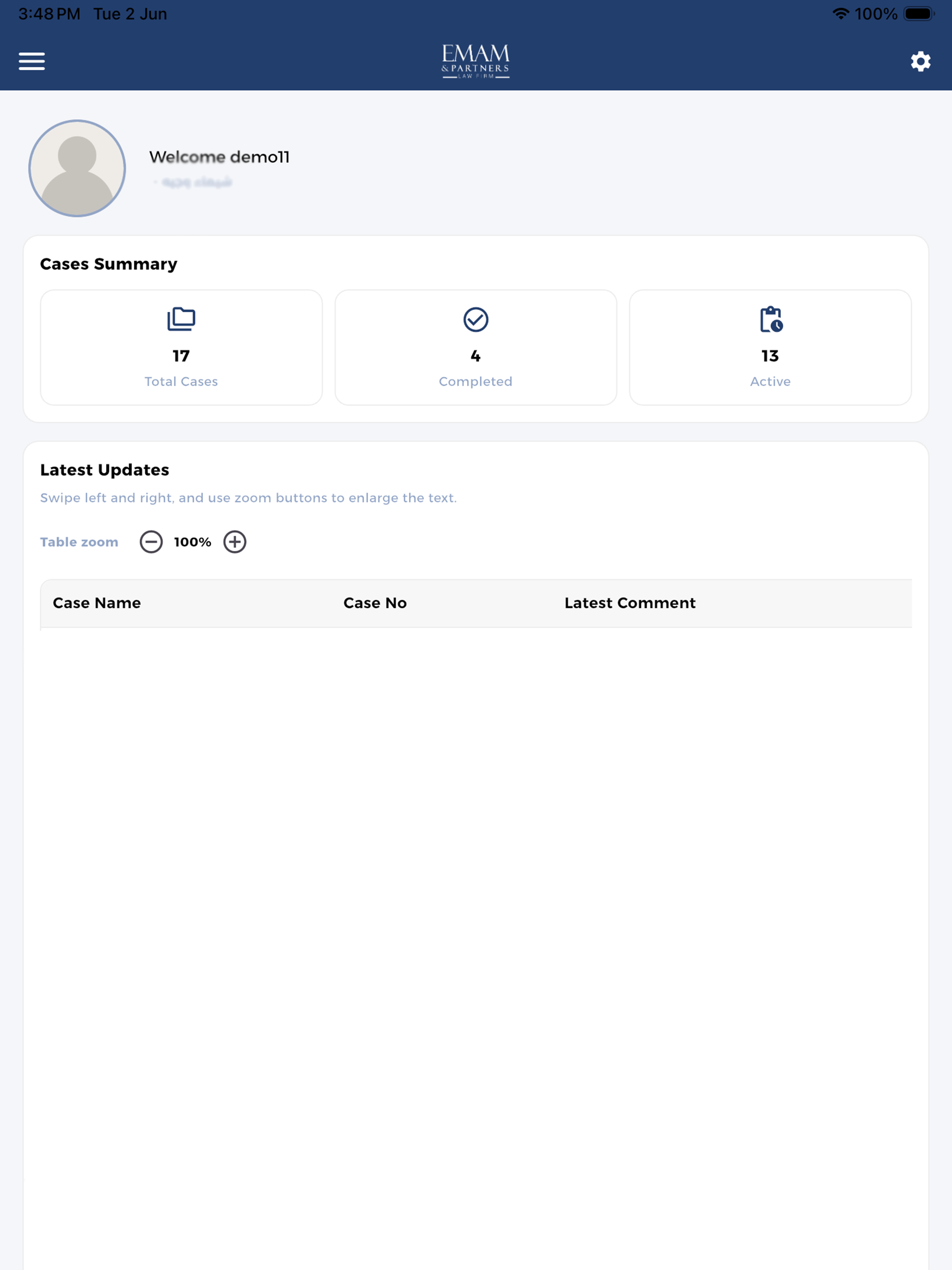Tap the Wi-Fi status icon
The height and width of the screenshot is (1270, 952).
[x=841, y=14]
